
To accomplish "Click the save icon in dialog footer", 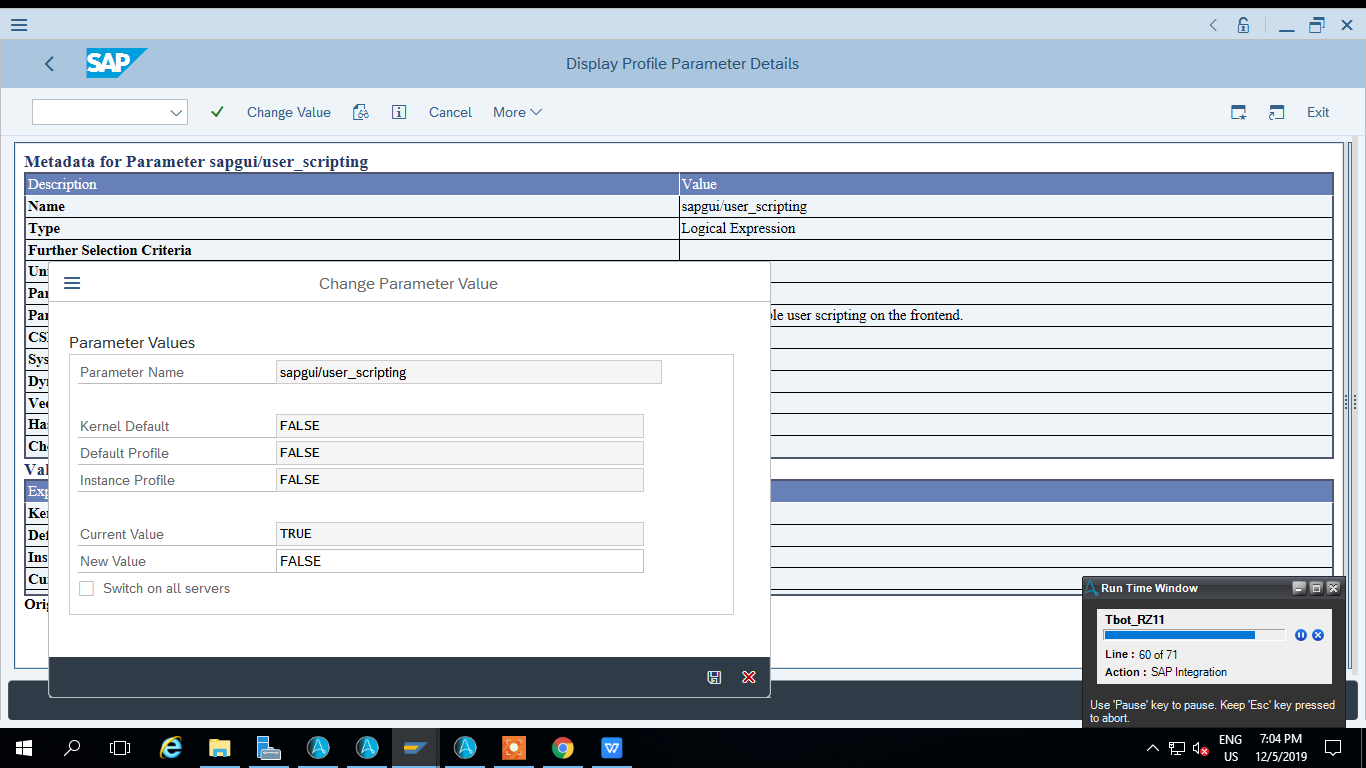I will [714, 677].
